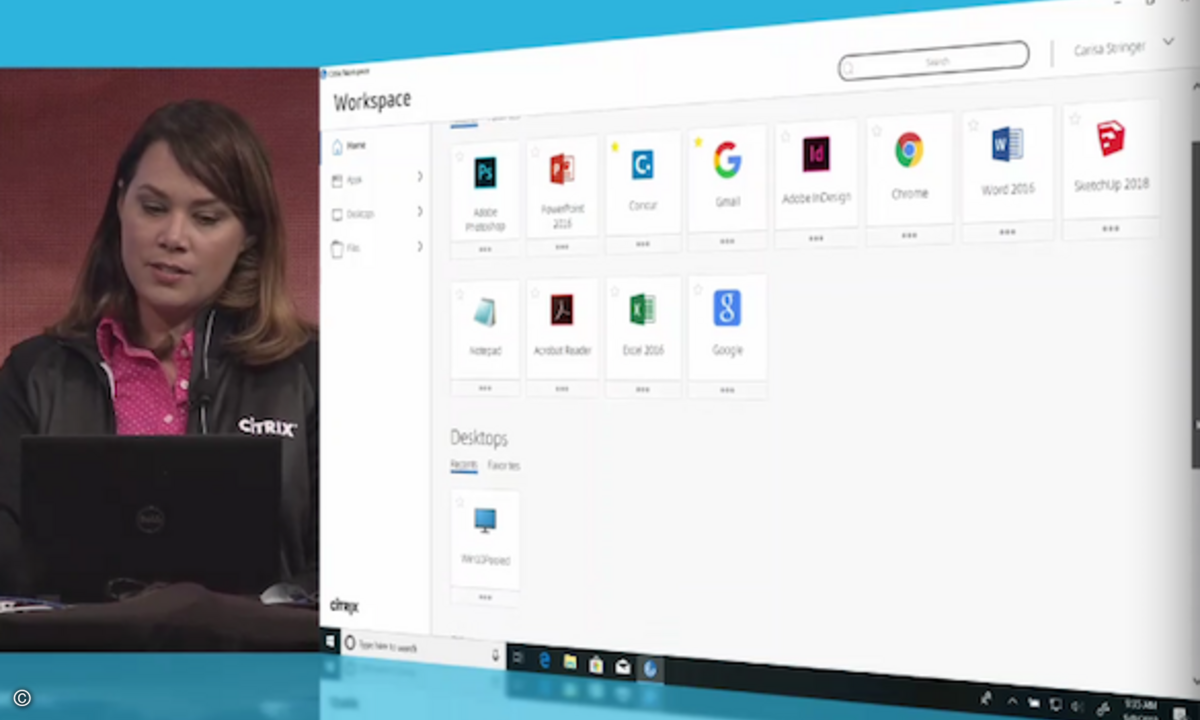Launch the Adobe Photoshop app icon
The height and width of the screenshot is (720, 1200).
coord(485,173)
